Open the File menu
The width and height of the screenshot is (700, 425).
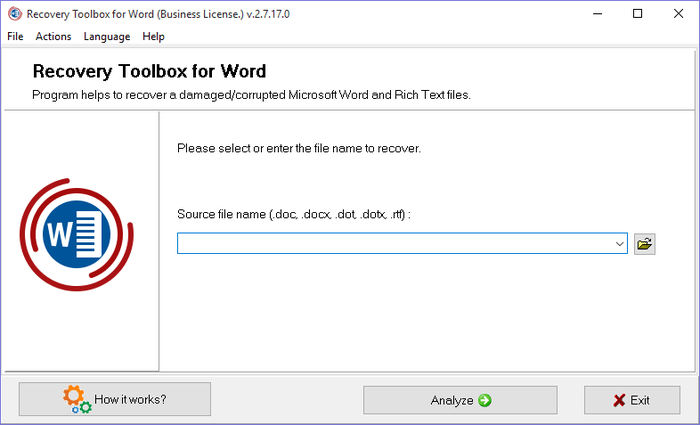click(15, 37)
